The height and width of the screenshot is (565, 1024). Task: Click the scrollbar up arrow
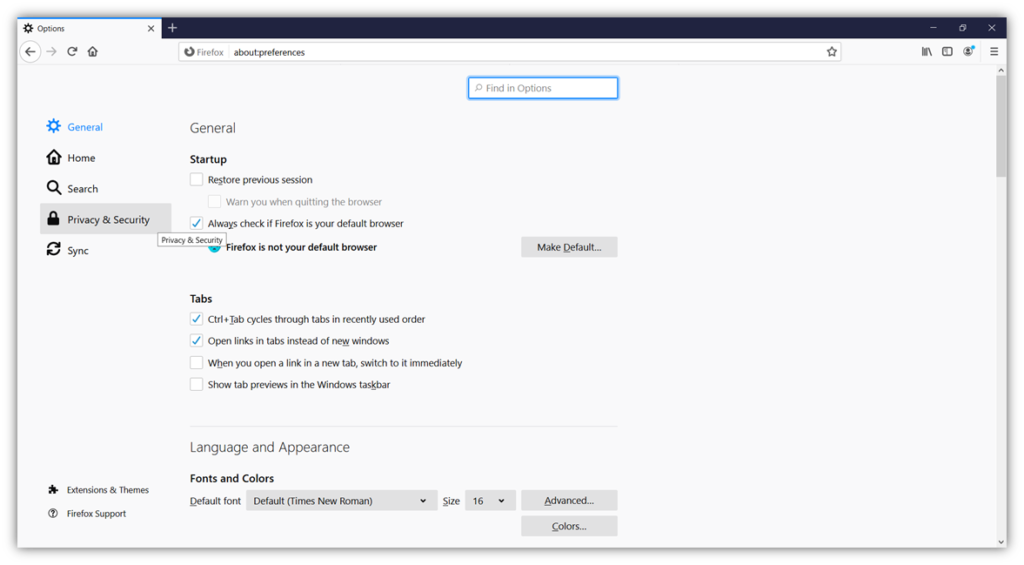1001,70
